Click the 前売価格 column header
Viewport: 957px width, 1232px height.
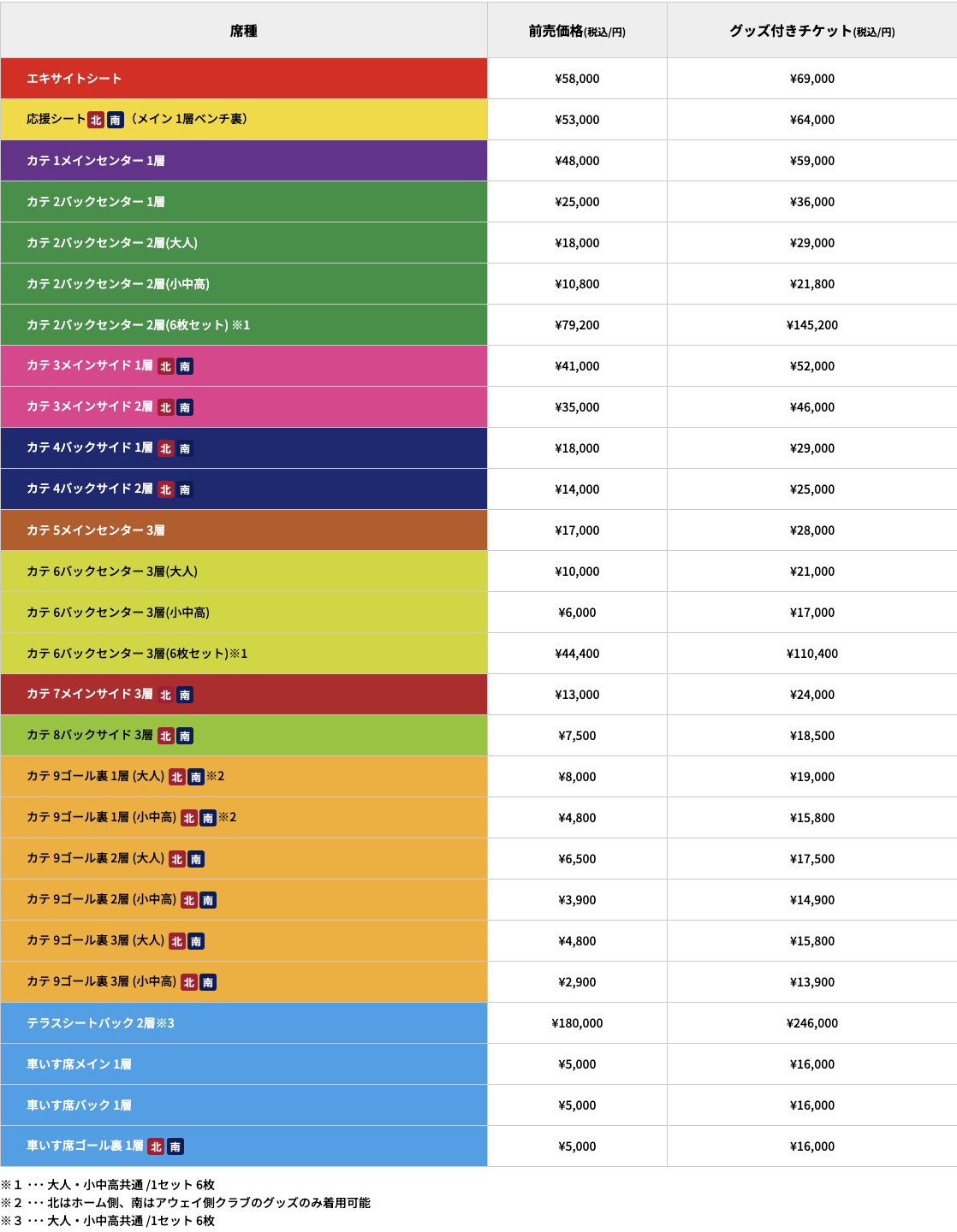pyautogui.click(x=577, y=31)
